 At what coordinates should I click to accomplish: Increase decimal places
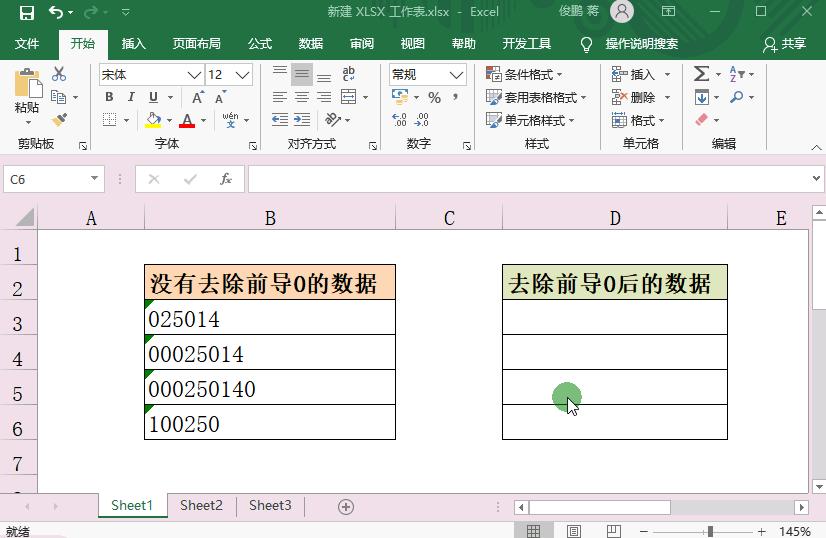(399, 120)
